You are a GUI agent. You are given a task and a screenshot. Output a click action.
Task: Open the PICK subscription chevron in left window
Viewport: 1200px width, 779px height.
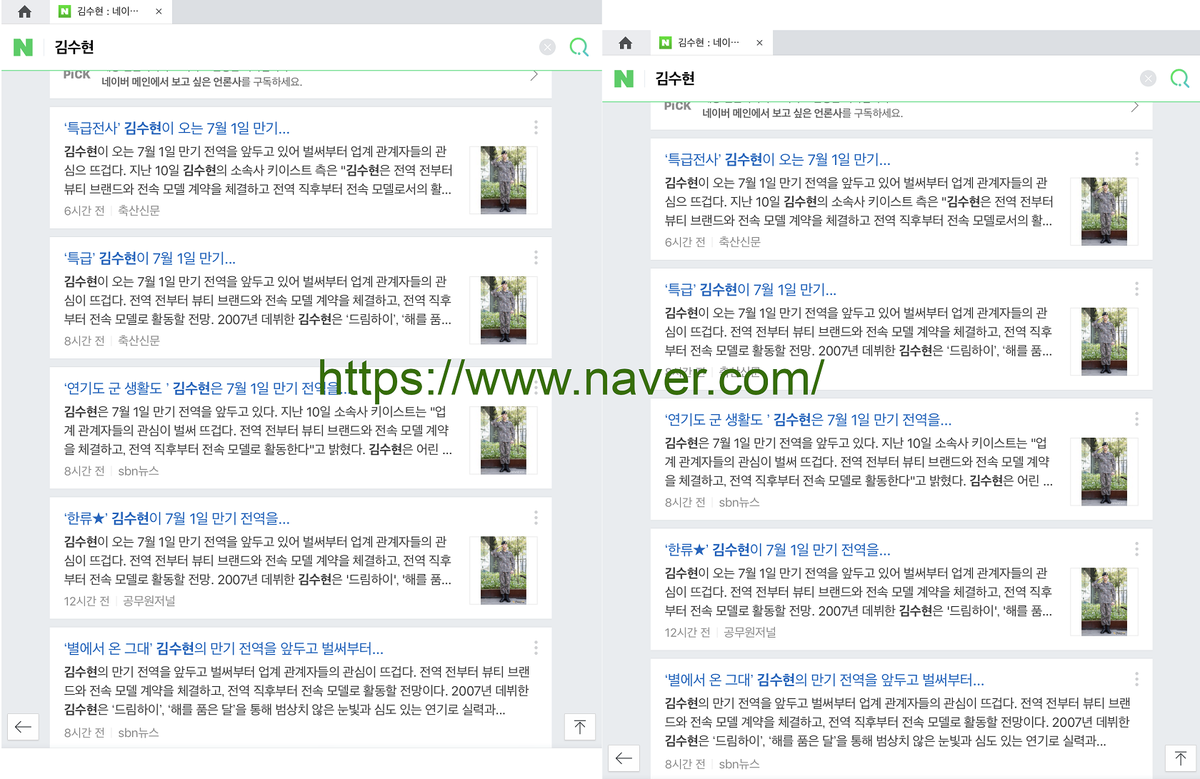[534, 75]
